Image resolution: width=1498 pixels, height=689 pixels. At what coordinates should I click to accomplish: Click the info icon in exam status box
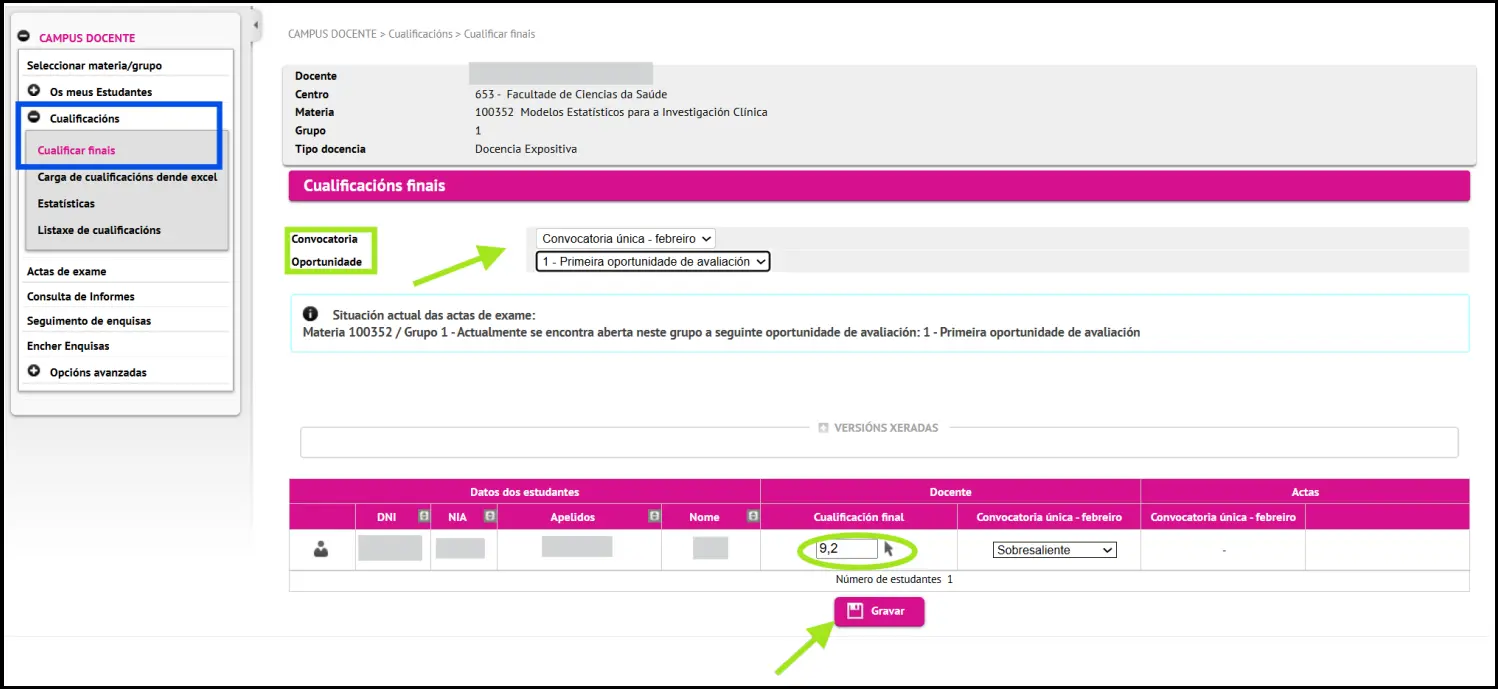310,314
